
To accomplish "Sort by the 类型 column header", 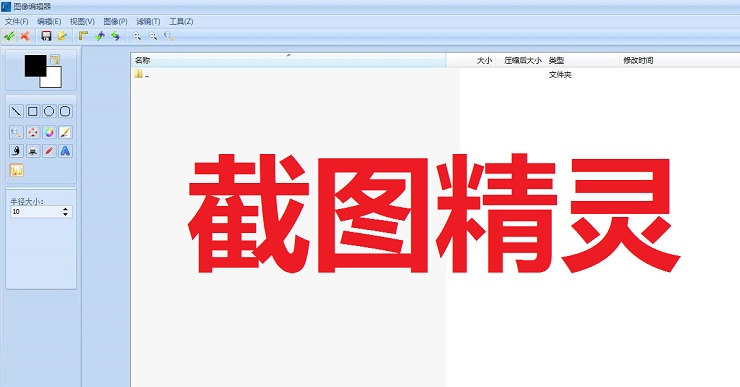I will click(x=583, y=60).
